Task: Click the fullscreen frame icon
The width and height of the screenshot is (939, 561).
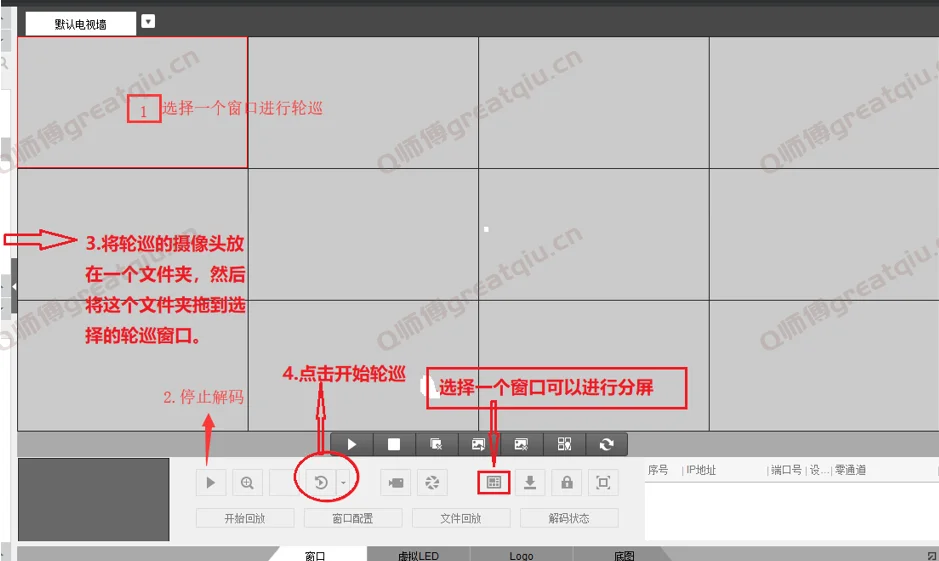Action: click(603, 483)
